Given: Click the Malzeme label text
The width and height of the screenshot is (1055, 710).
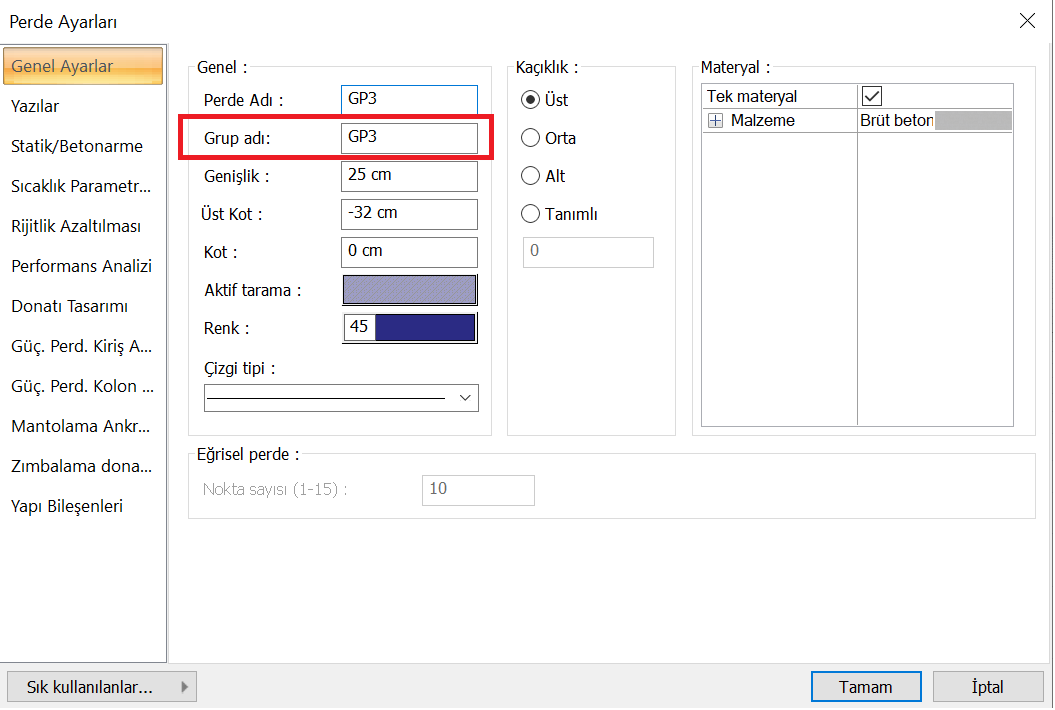Looking at the screenshot, I should click(762, 120).
